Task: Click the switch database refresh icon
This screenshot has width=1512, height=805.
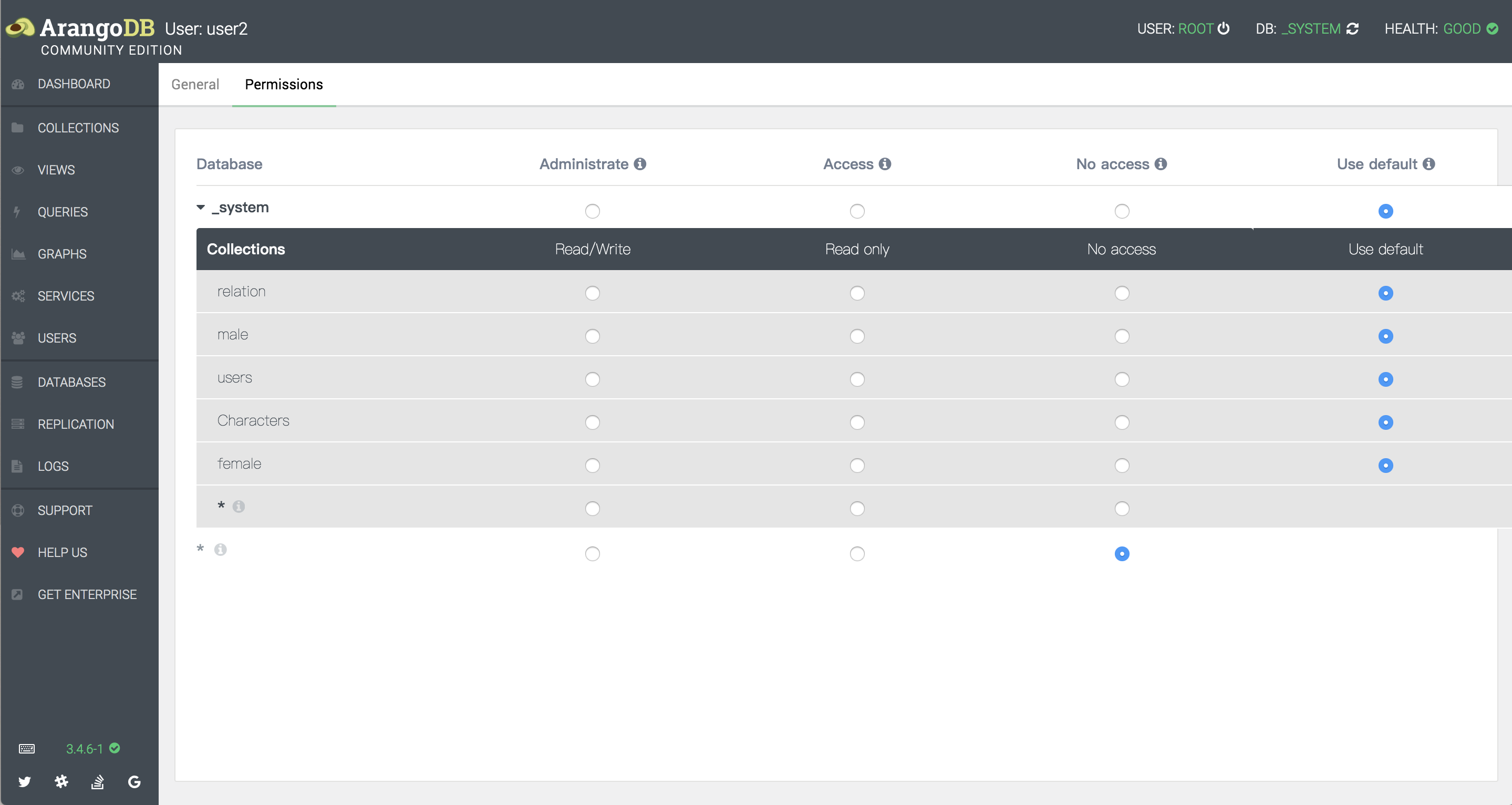Action: coord(1352,29)
